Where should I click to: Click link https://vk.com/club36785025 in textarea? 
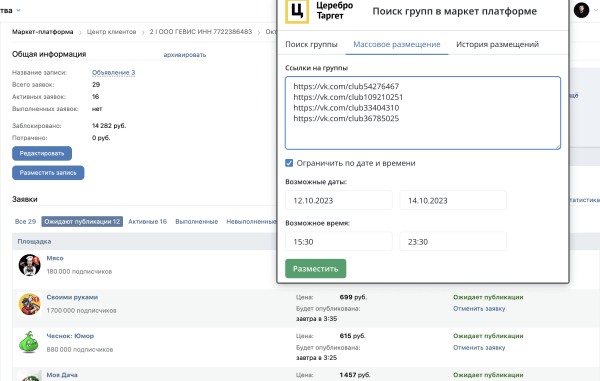pyautogui.click(x=346, y=119)
